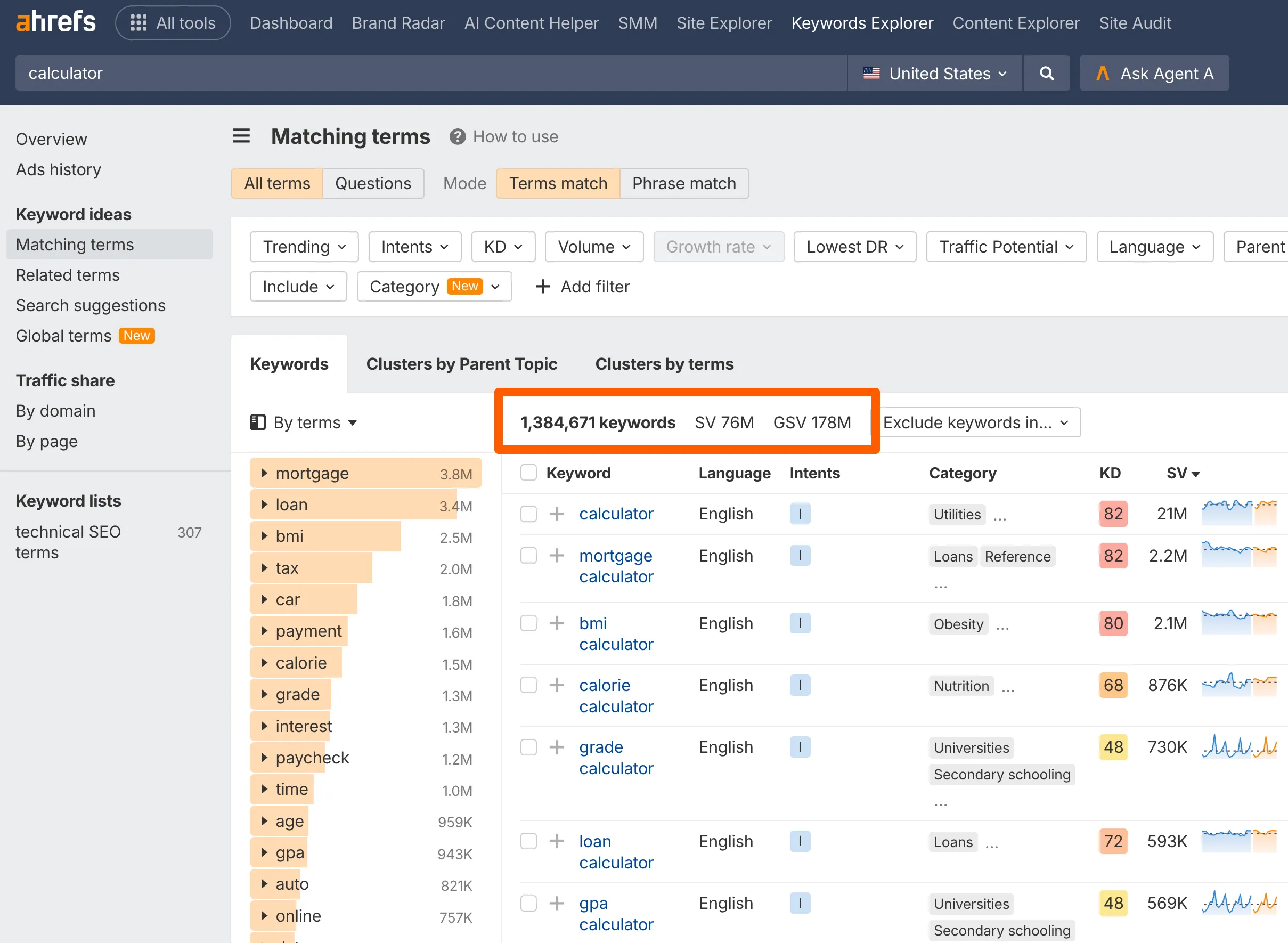Screen dimensions: 1288x943
Task: Open Ask Agent A assistant
Action: pos(1154,73)
